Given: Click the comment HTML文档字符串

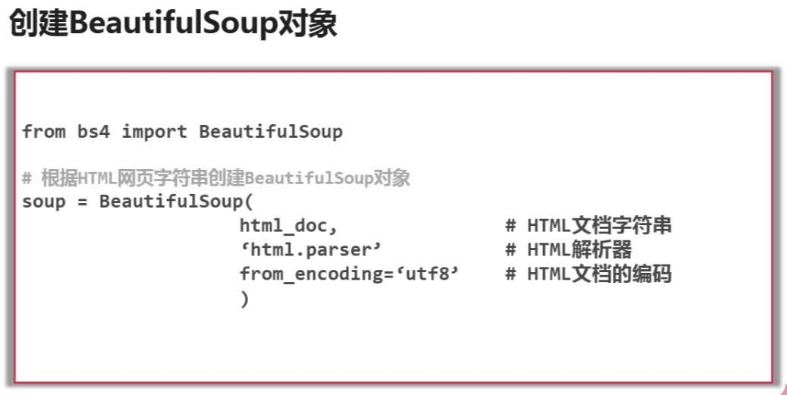Looking at the screenshot, I should [x=599, y=226].
